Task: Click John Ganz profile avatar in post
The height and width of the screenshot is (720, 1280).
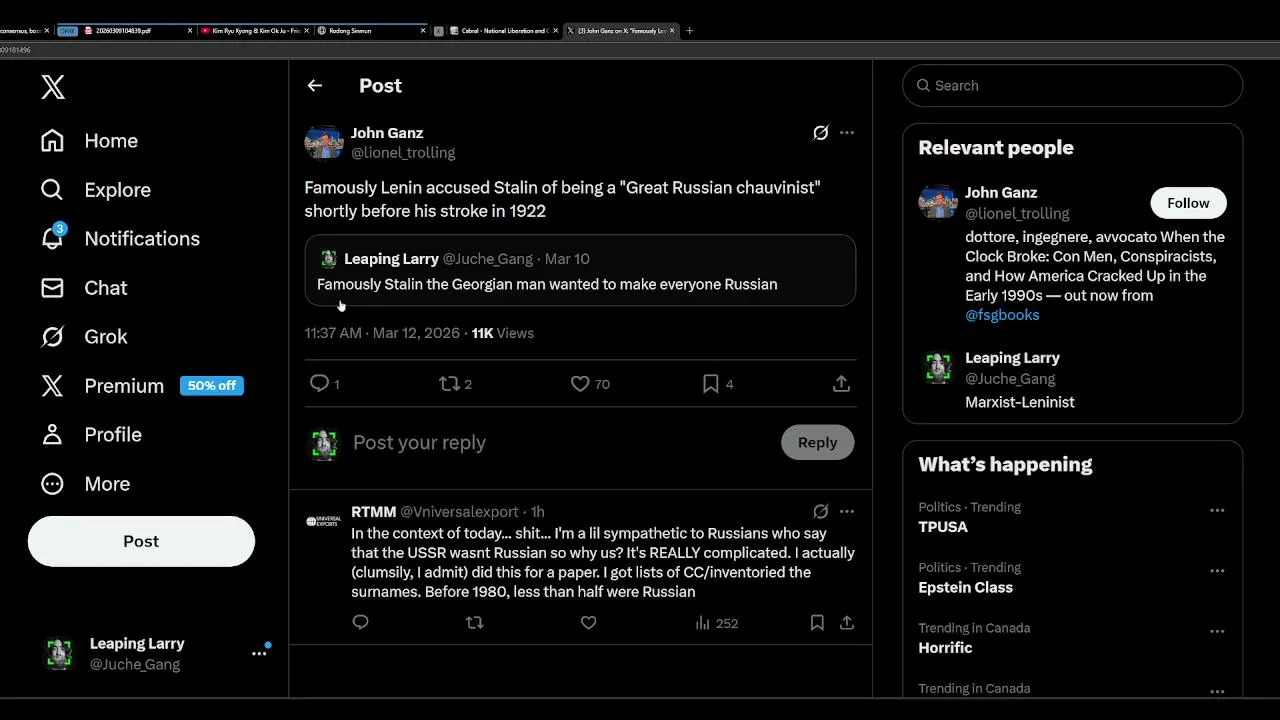Action: (x=324, y=142)
